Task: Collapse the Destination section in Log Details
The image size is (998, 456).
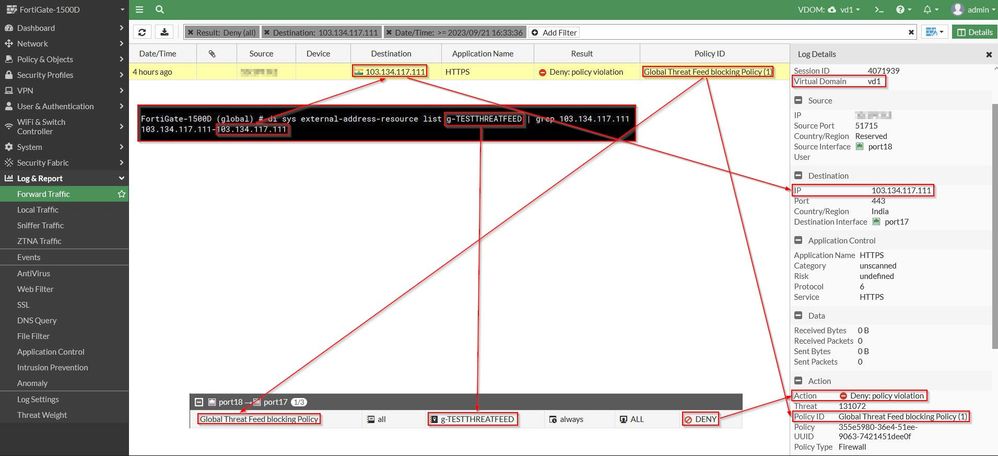Action: pos(798,176)
